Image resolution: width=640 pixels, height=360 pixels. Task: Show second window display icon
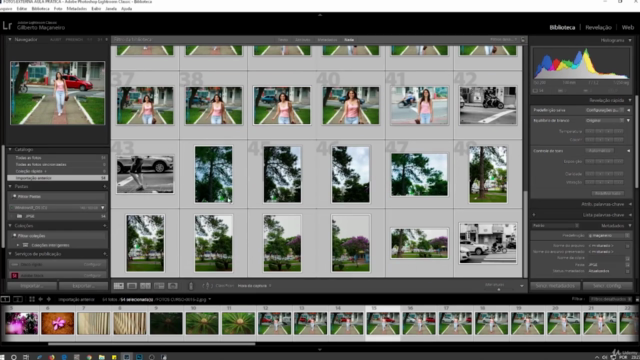[18, 299]
